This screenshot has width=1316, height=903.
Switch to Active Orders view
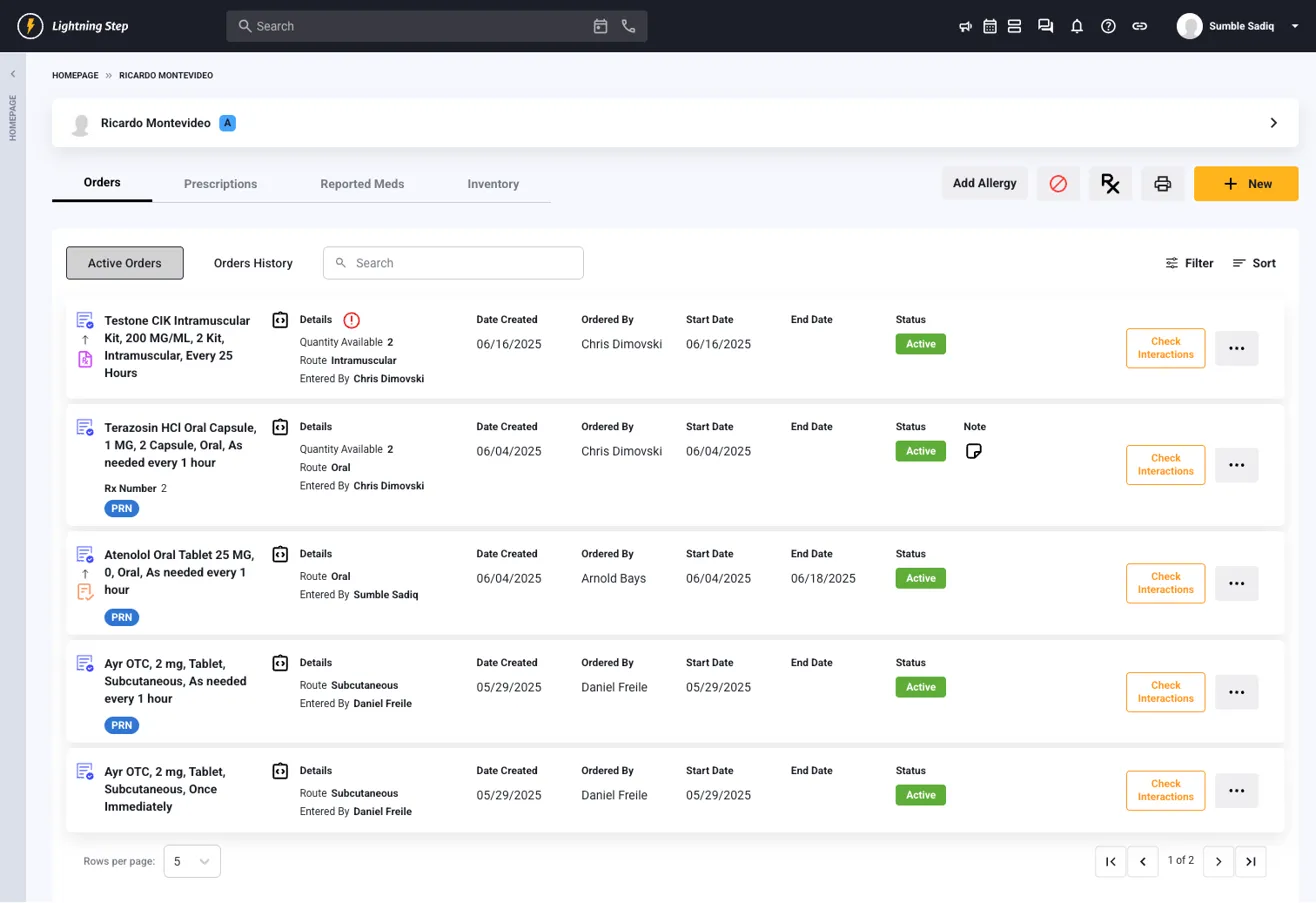coord(125,263)
